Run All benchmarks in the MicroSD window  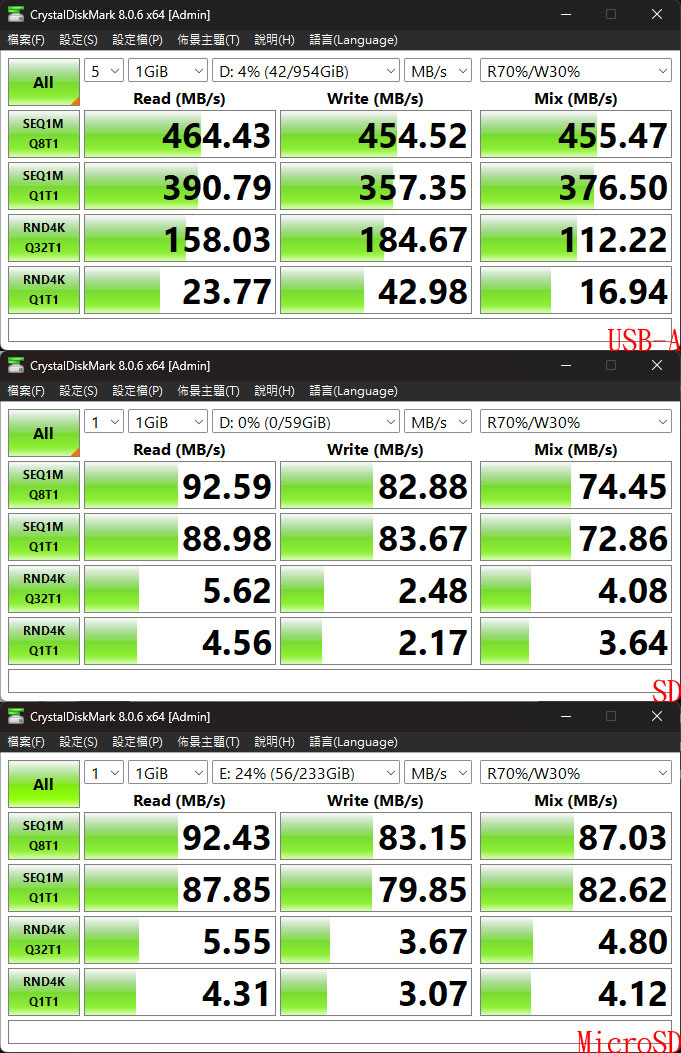coord(44,784)
